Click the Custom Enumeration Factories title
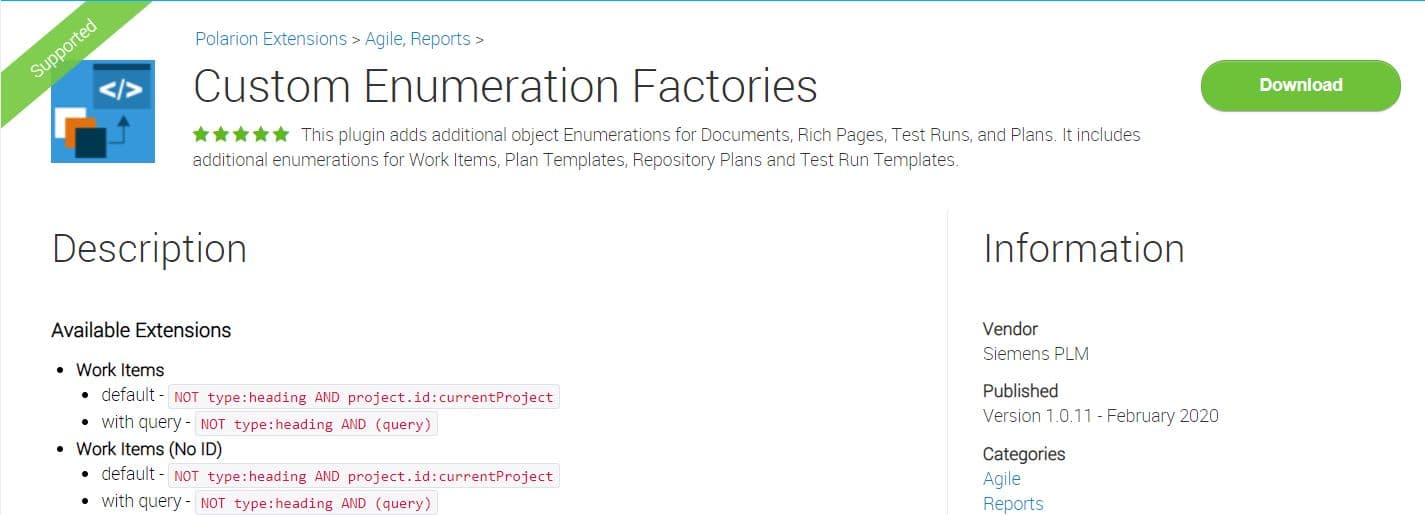The height and width of the screenshot is (515, 1425). point(505,86)
